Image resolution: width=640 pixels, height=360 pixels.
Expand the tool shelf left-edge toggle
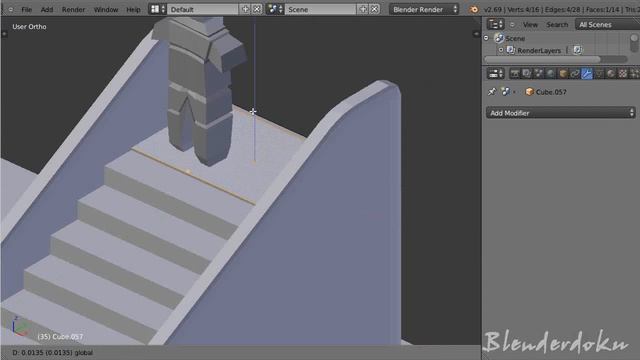(x=4, y=34)
